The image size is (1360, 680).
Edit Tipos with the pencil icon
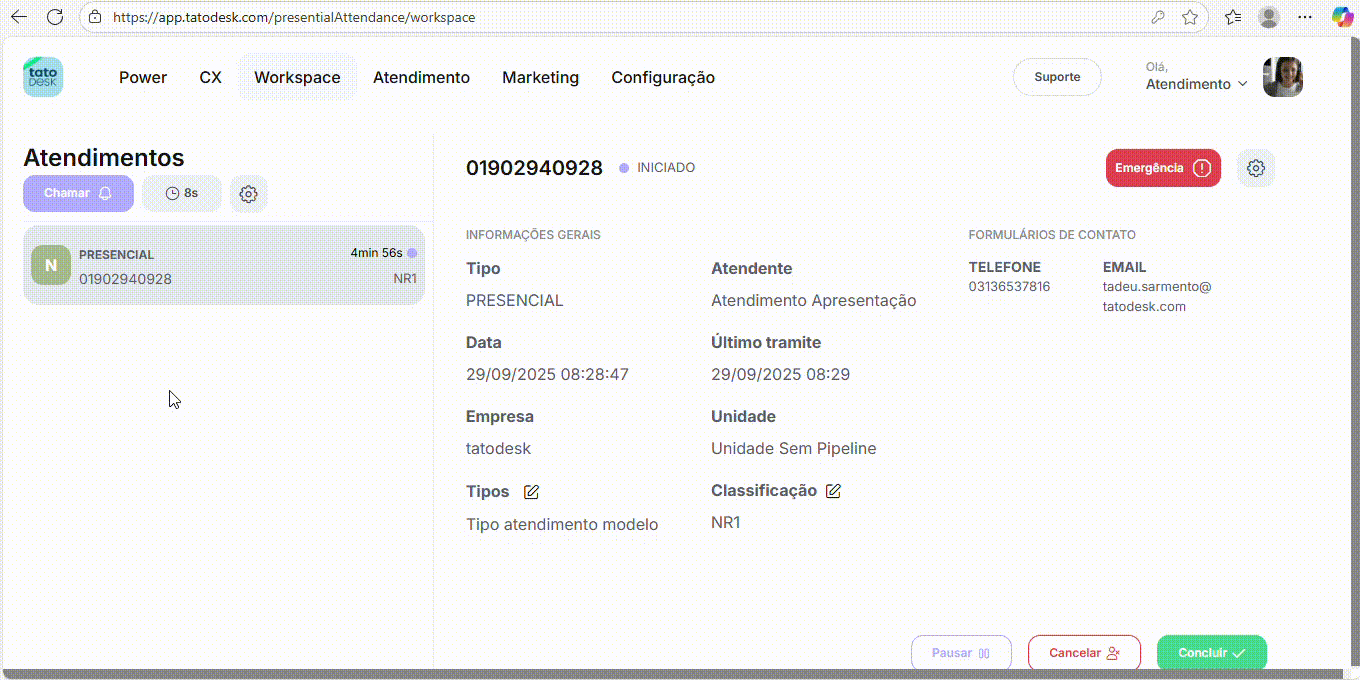532,492
